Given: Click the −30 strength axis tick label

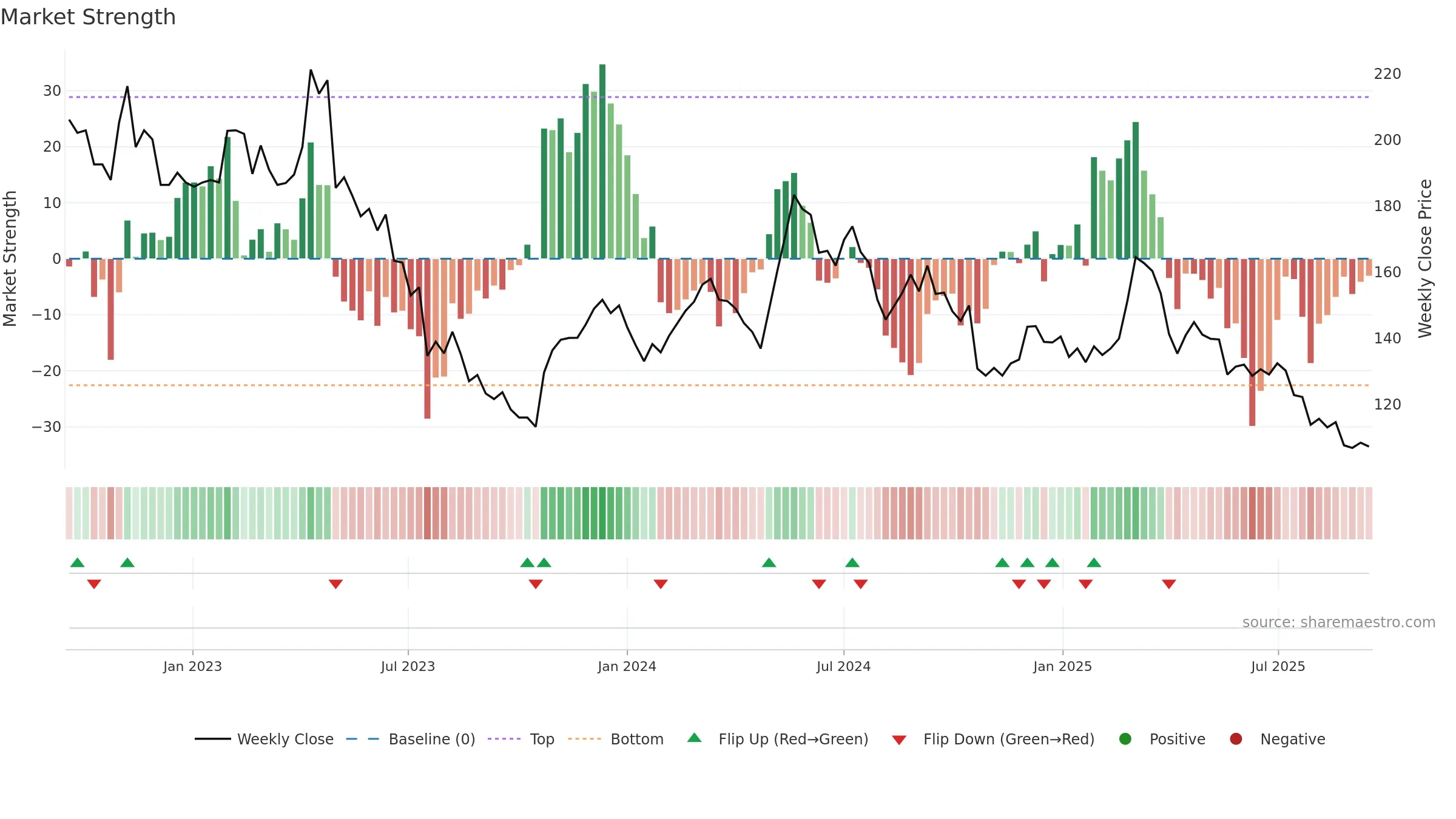Looking at the screenshot, I should [47, 427].
